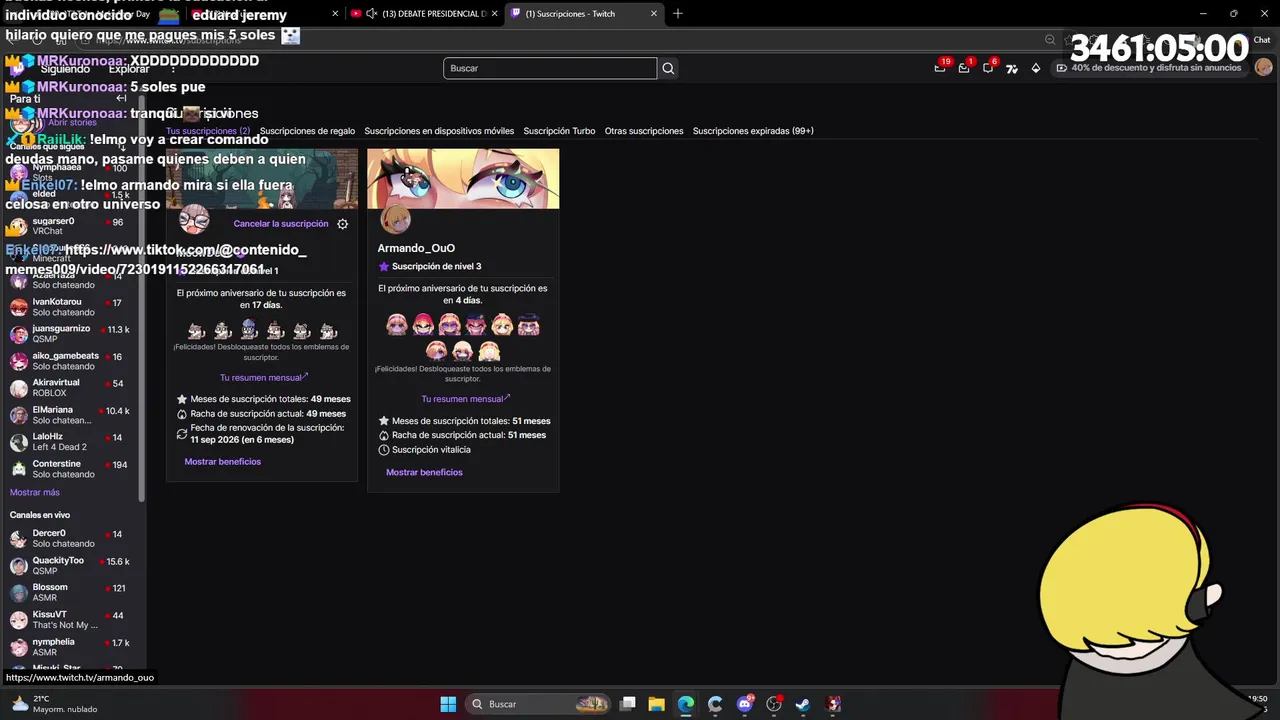Open Task View on the taskbar
Image resolution: width=1280 pixels, height=720 pixels.
click(x=628, y=704)
